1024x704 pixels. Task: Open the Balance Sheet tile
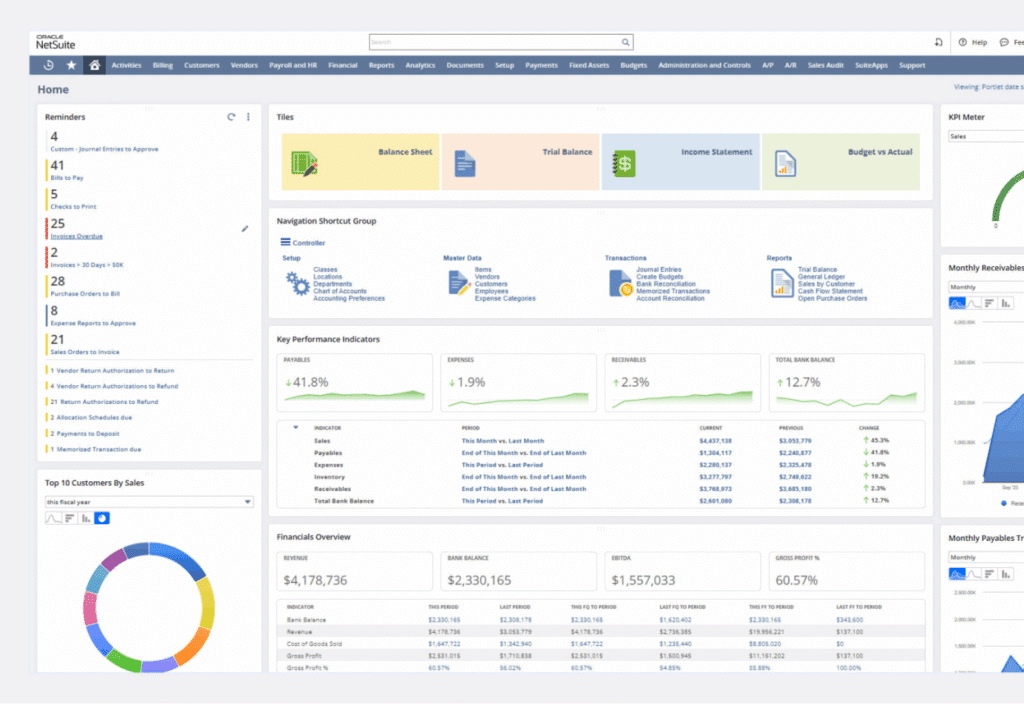[x=360, y=162]
